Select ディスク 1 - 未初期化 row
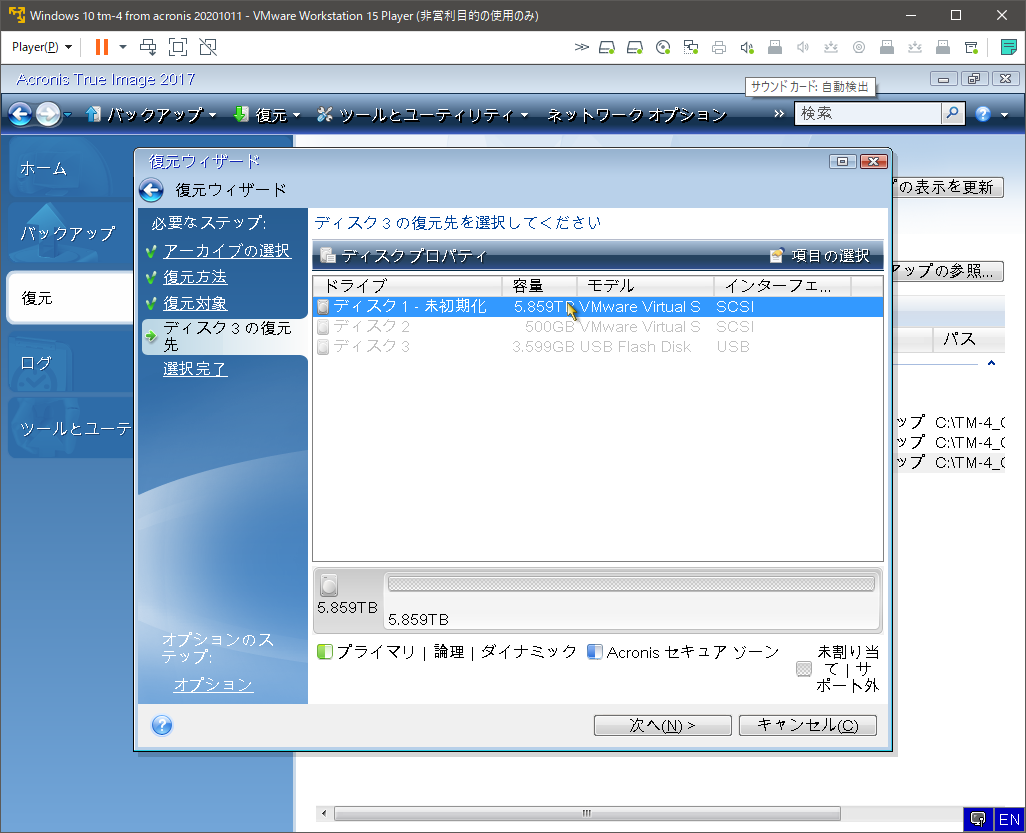The image size is (1026, 833). [x=598, y=307]
